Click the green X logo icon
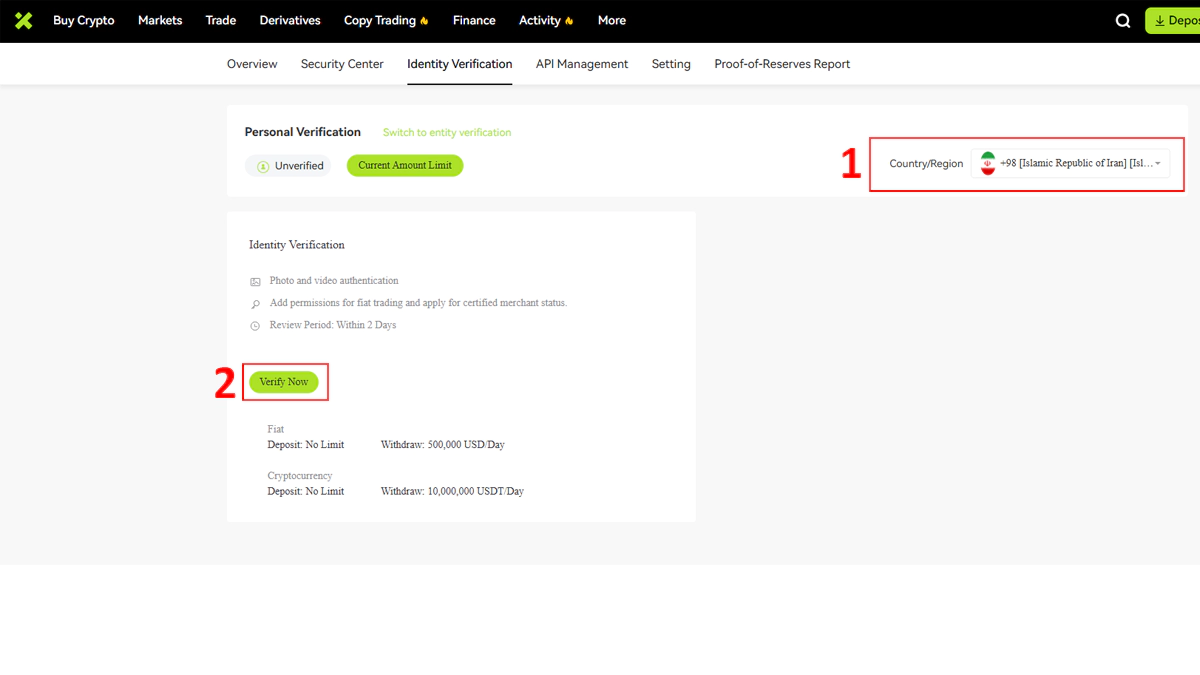The width and height of the screenshot is (1200, 675). point(24,20)
